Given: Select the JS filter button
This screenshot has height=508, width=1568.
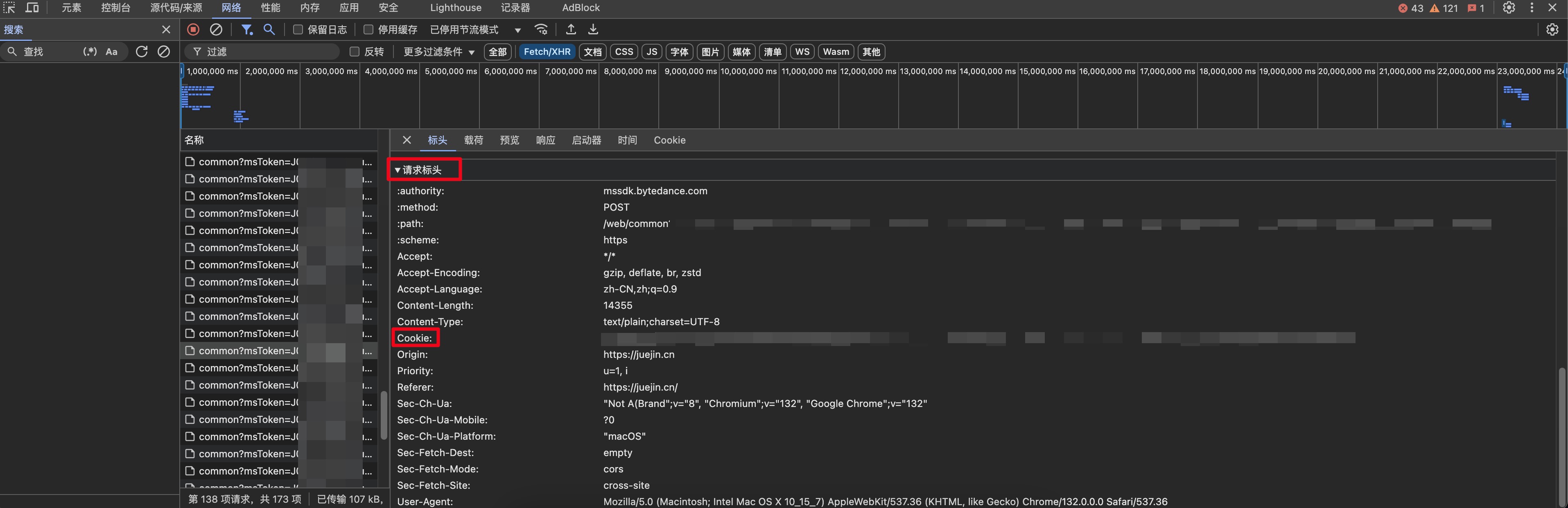Looking at the screenshot, I should click(651, 52).
